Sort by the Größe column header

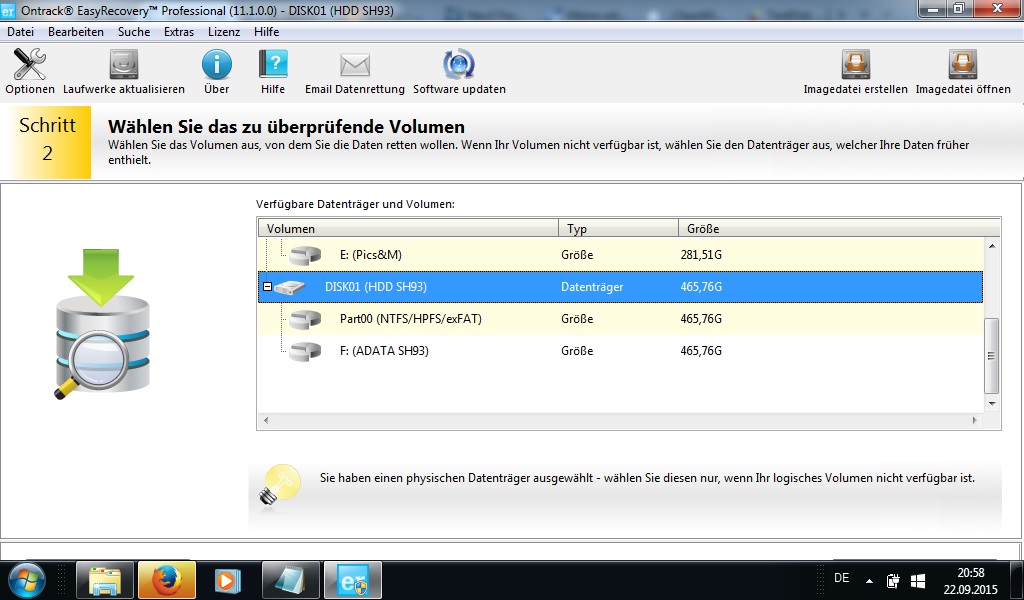tap(839, 229)
